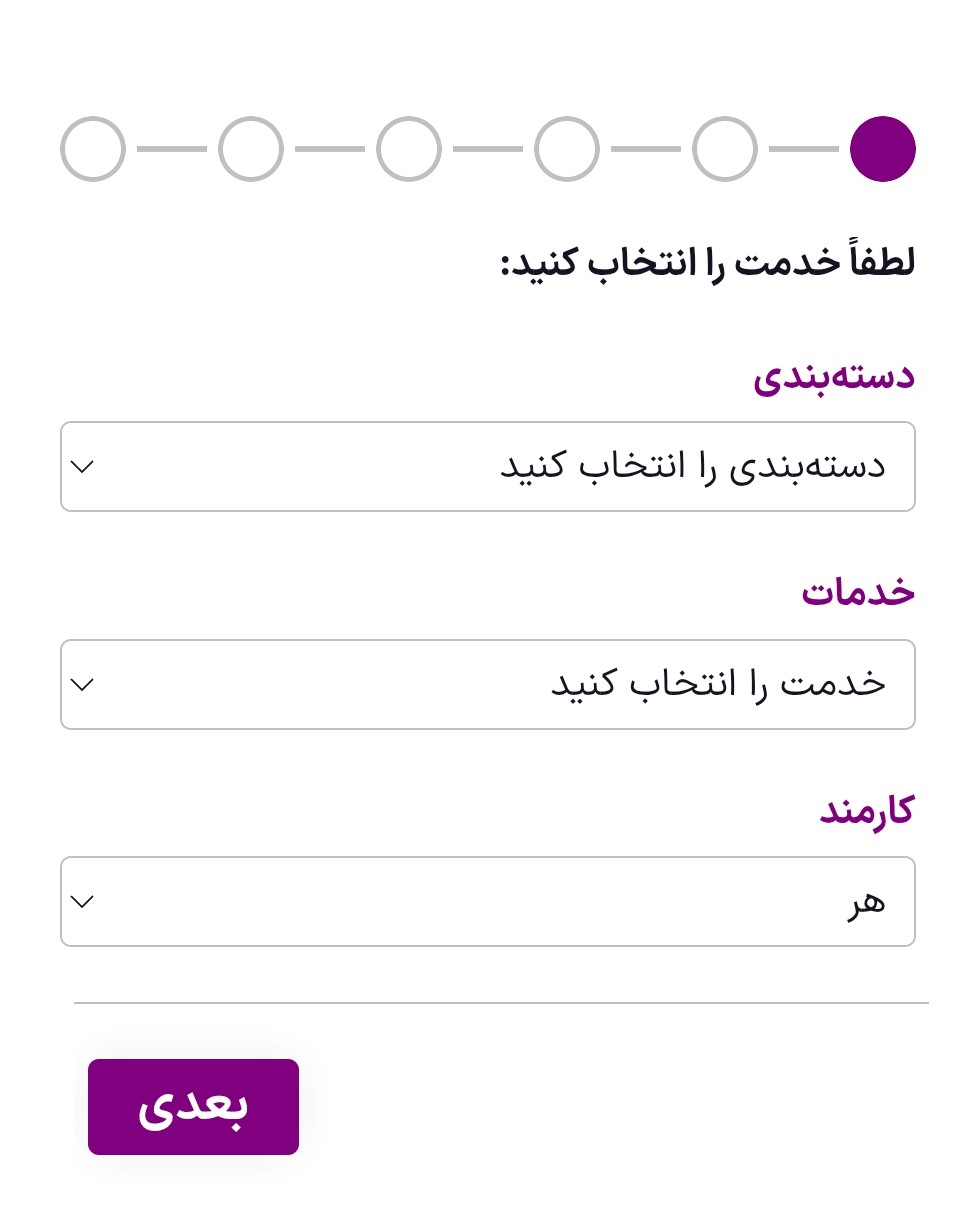The width and height of the screenshot is (970, 1224).
Task: Click the connector line beside the leftmost step
Action: pos(172,149)
